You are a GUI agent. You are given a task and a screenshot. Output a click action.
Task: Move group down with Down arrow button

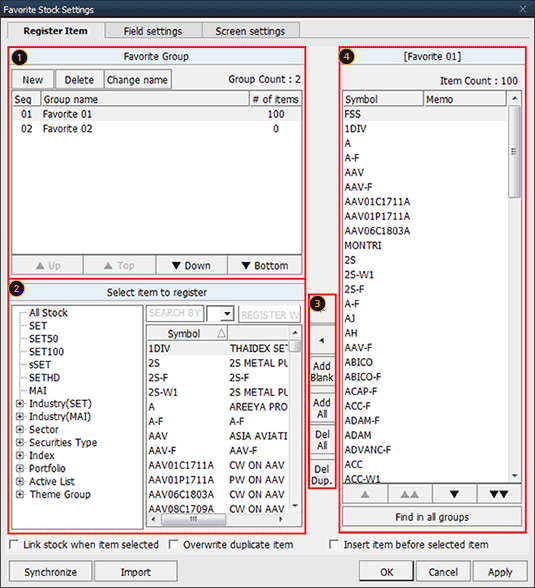192,266
